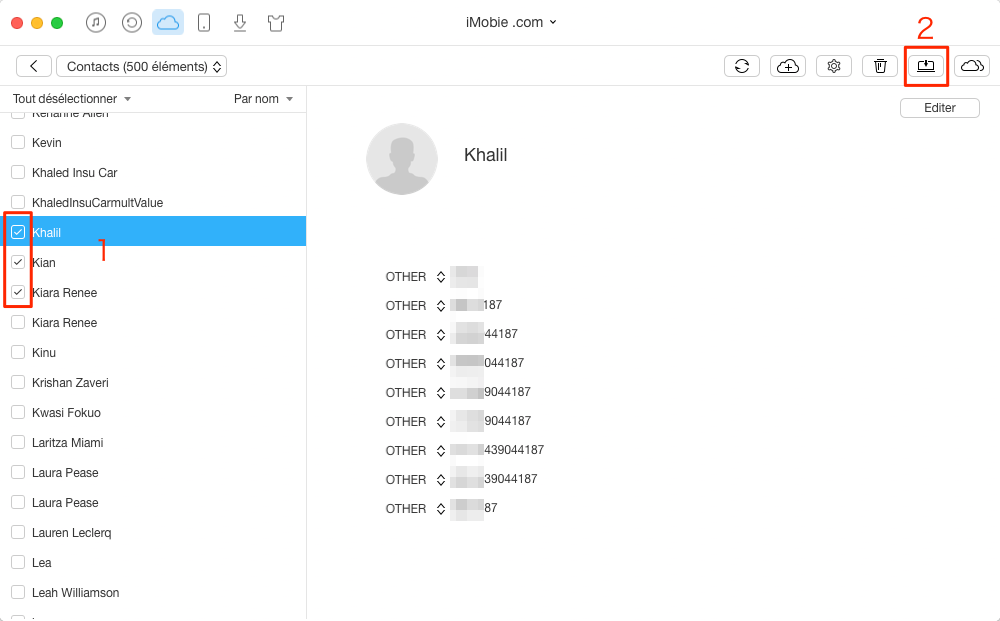Open the Contacts (500 éléments) category dropdown
This screenshot has width=1000, height=621.
point(142,66)
